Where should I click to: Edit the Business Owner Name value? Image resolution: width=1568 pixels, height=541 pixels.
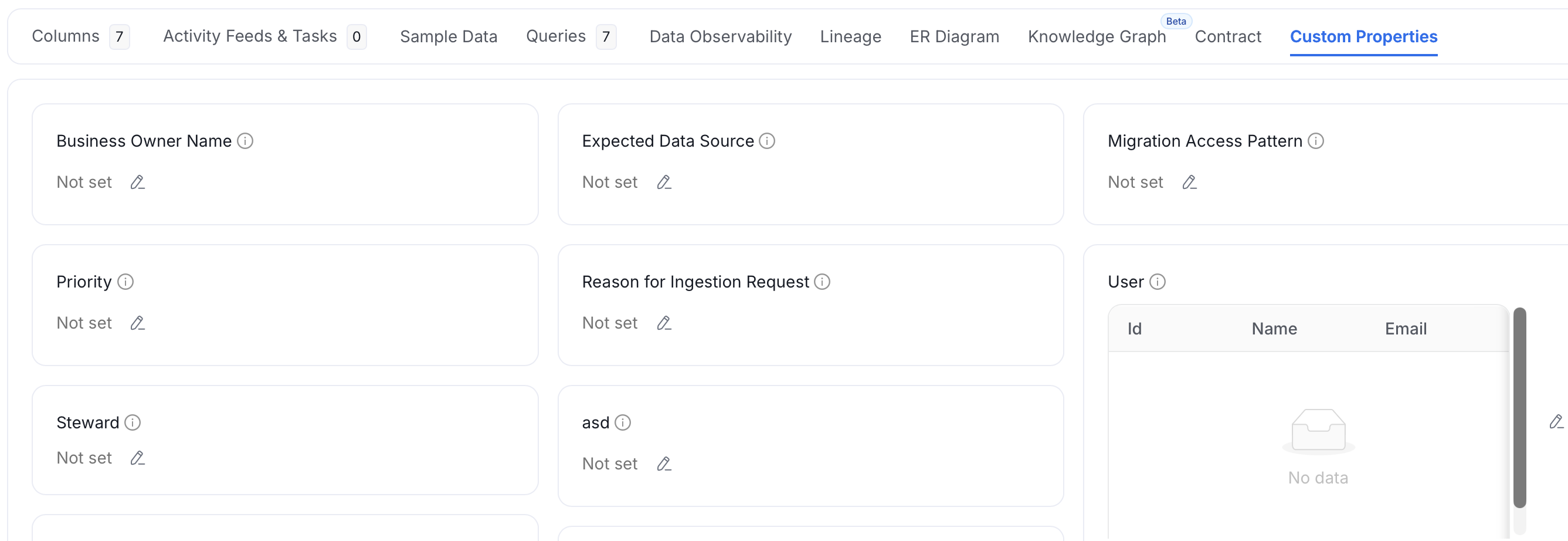click(x=138, y=182)
